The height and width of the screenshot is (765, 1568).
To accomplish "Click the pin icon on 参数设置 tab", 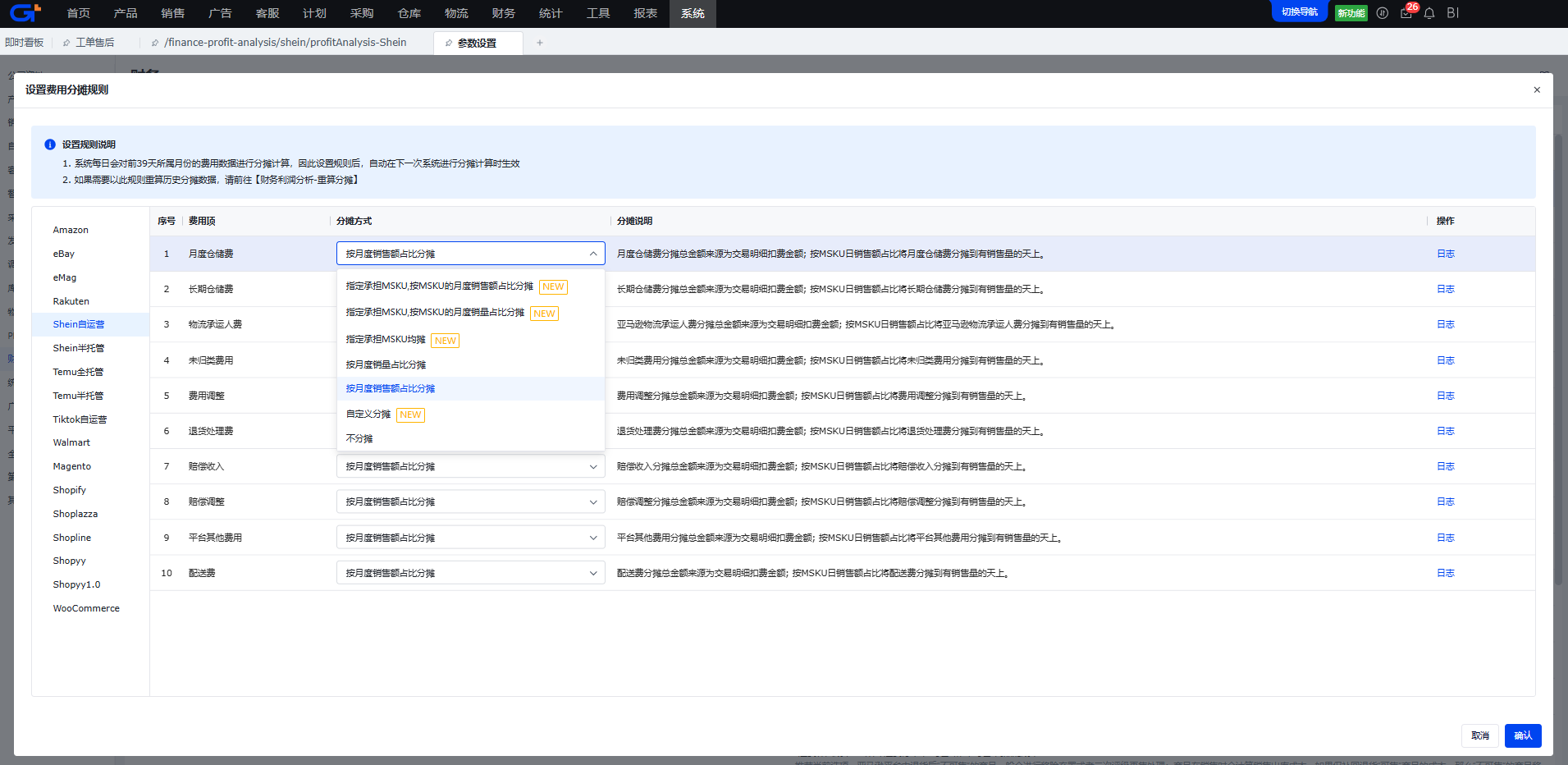I will tap(449, 44).
